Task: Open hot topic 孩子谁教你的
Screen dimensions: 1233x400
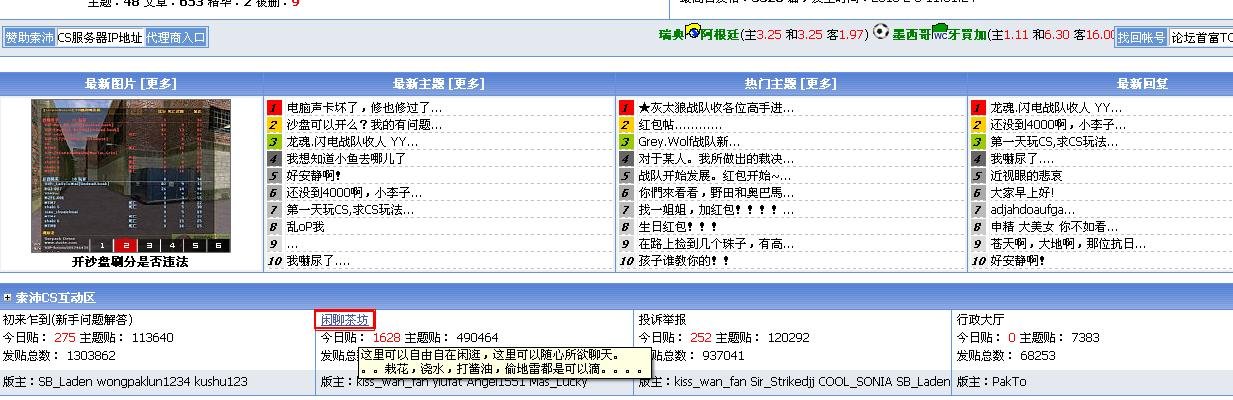Action: pyautogui.click(x=684, y=261)
